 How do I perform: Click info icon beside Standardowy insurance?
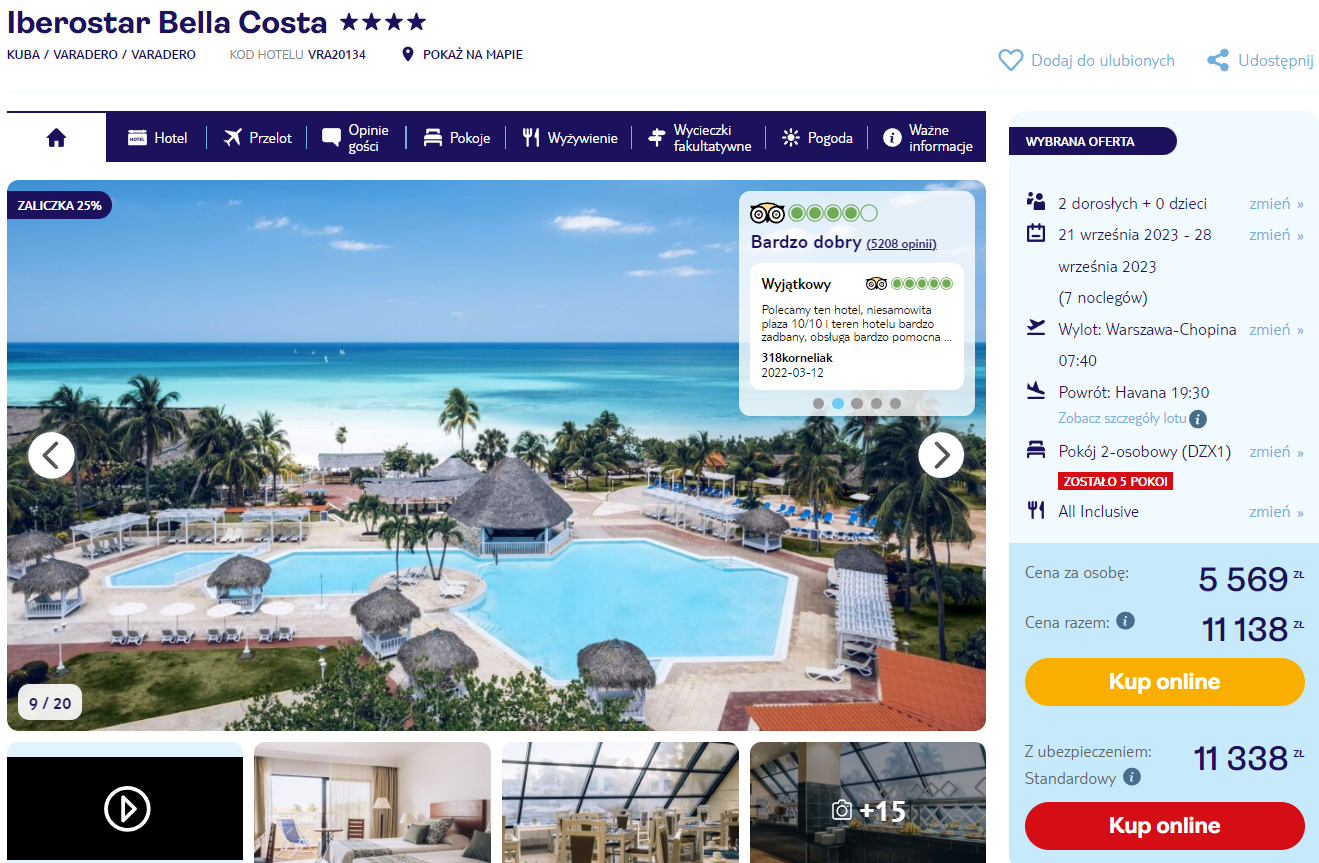click(1131, 777)
